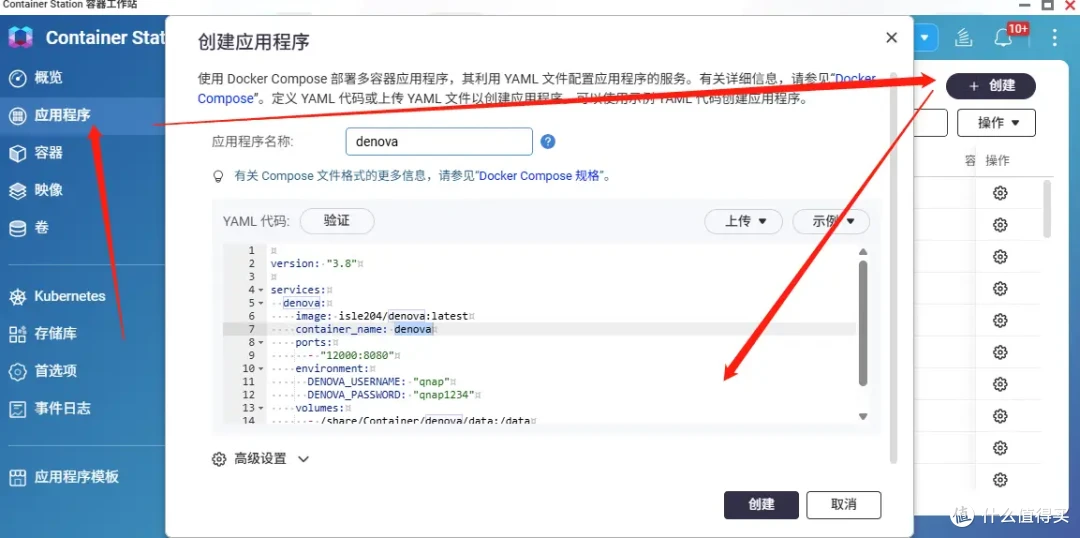
Task: Collapse the denova block fold arrow
Action: point(261,303)
